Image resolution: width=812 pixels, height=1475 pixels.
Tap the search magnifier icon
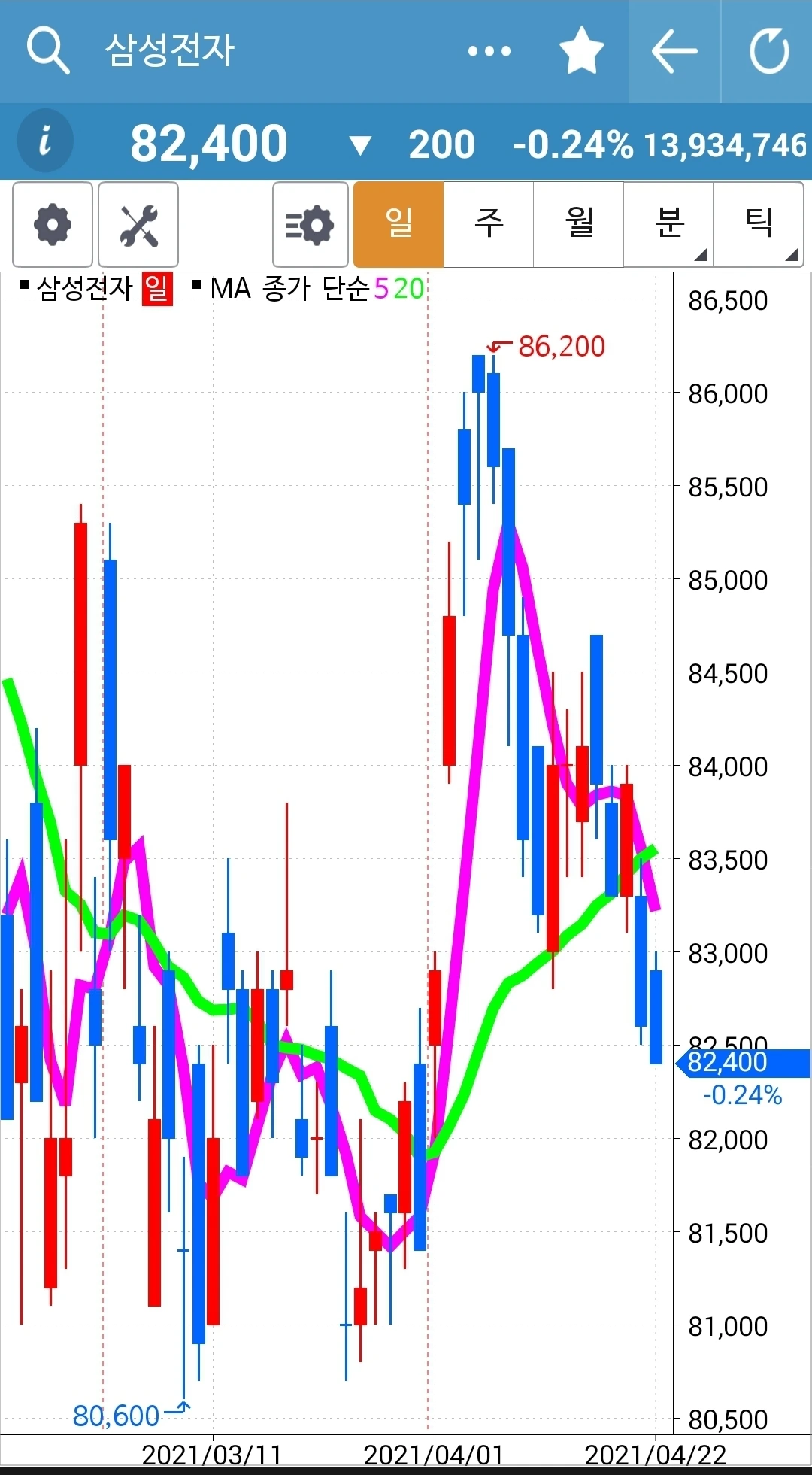coord(48,51)
